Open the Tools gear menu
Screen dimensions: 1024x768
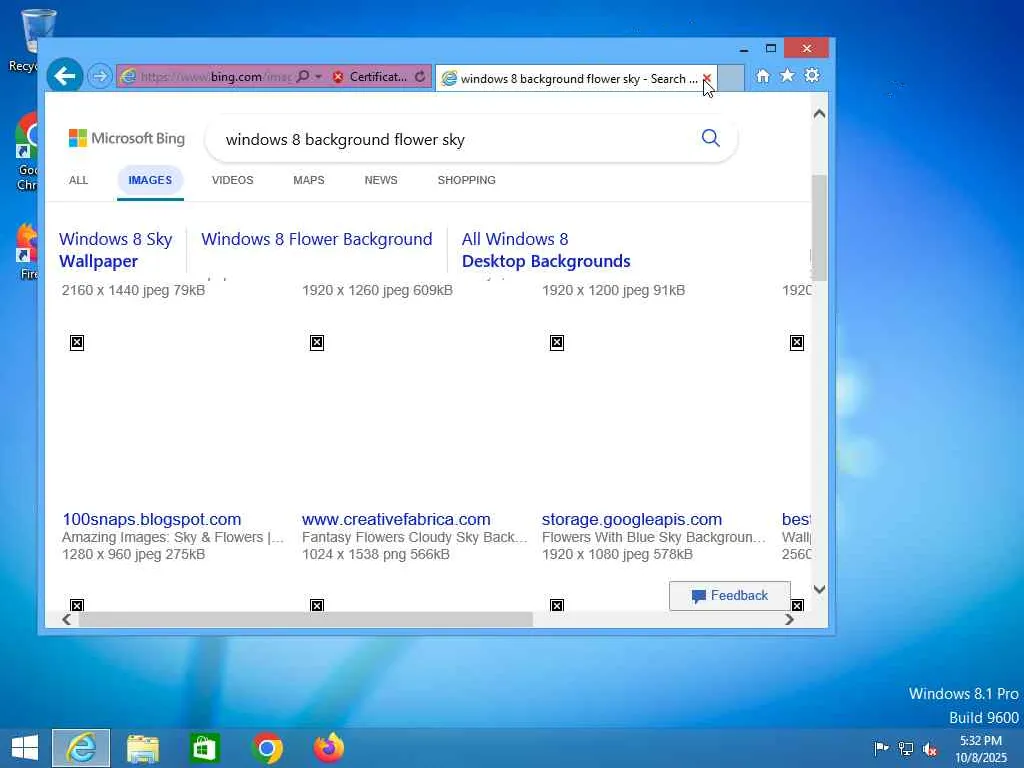tap(812, 76)
